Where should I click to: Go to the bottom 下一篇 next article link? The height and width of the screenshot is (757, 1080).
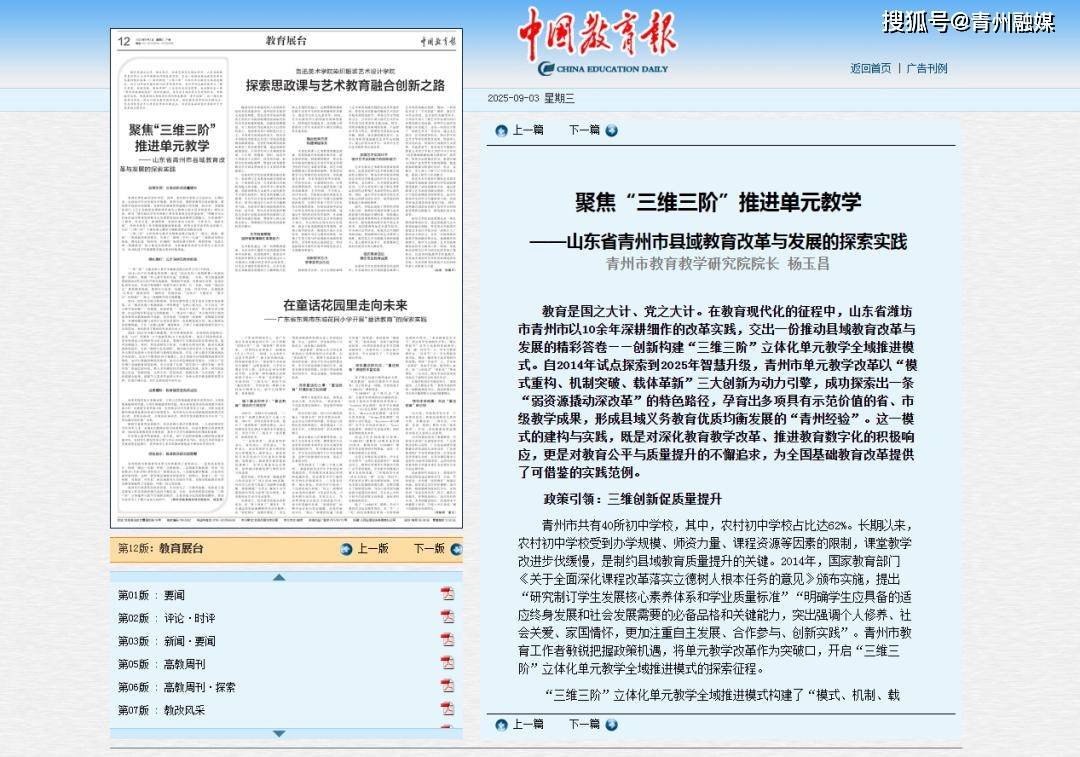(x=584, y=724)
